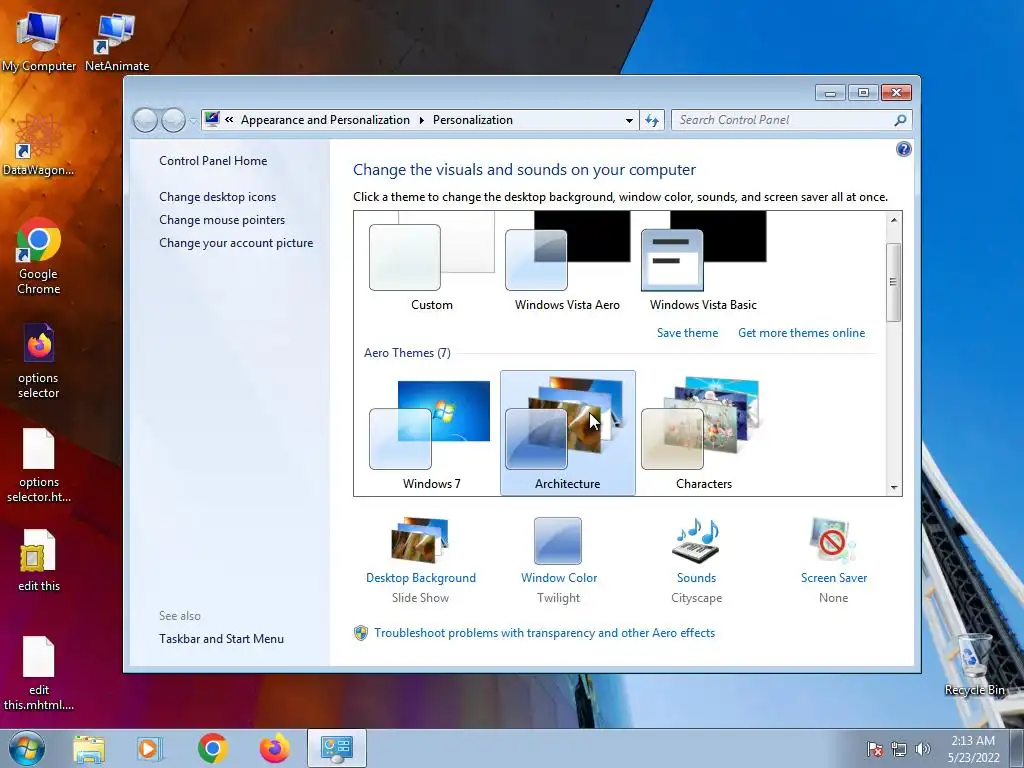Screen dimensions: 1024x768
Task: Click the theme list scrollbar thumb
Action: [893, 281]
